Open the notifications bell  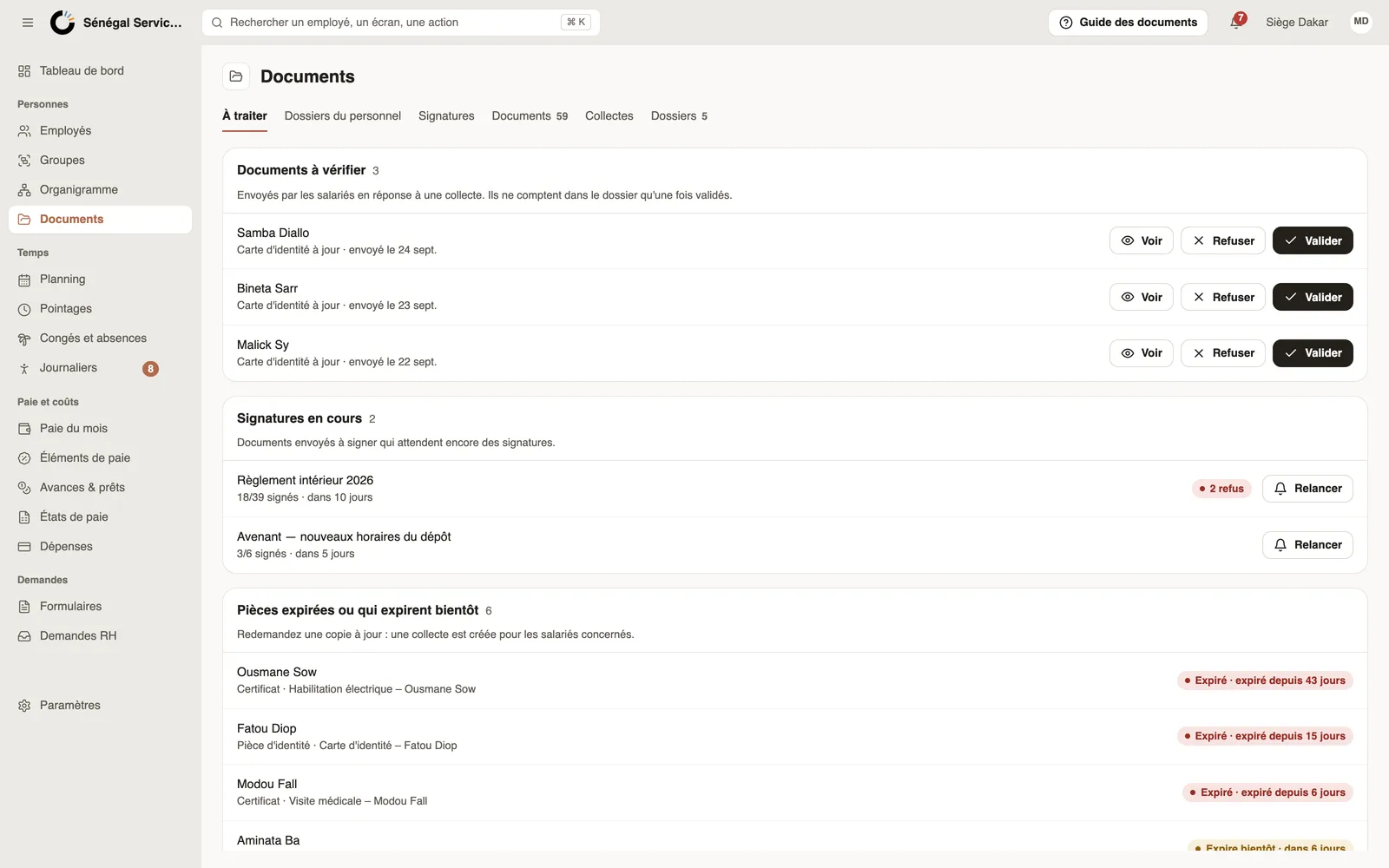click(1236, 23)
